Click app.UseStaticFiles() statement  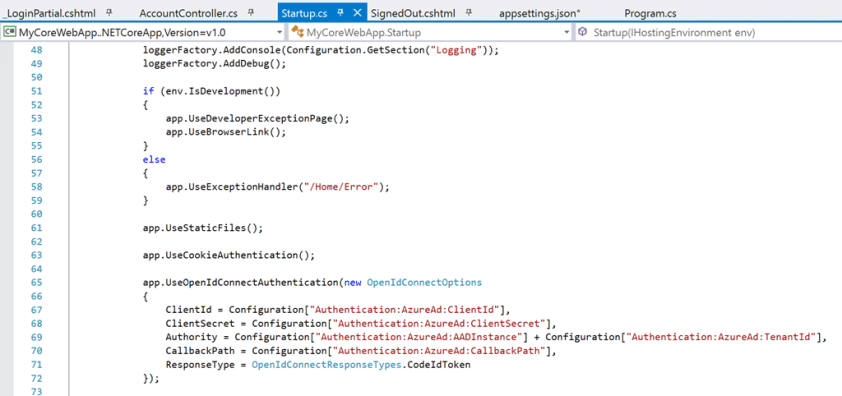pos(203,228)
